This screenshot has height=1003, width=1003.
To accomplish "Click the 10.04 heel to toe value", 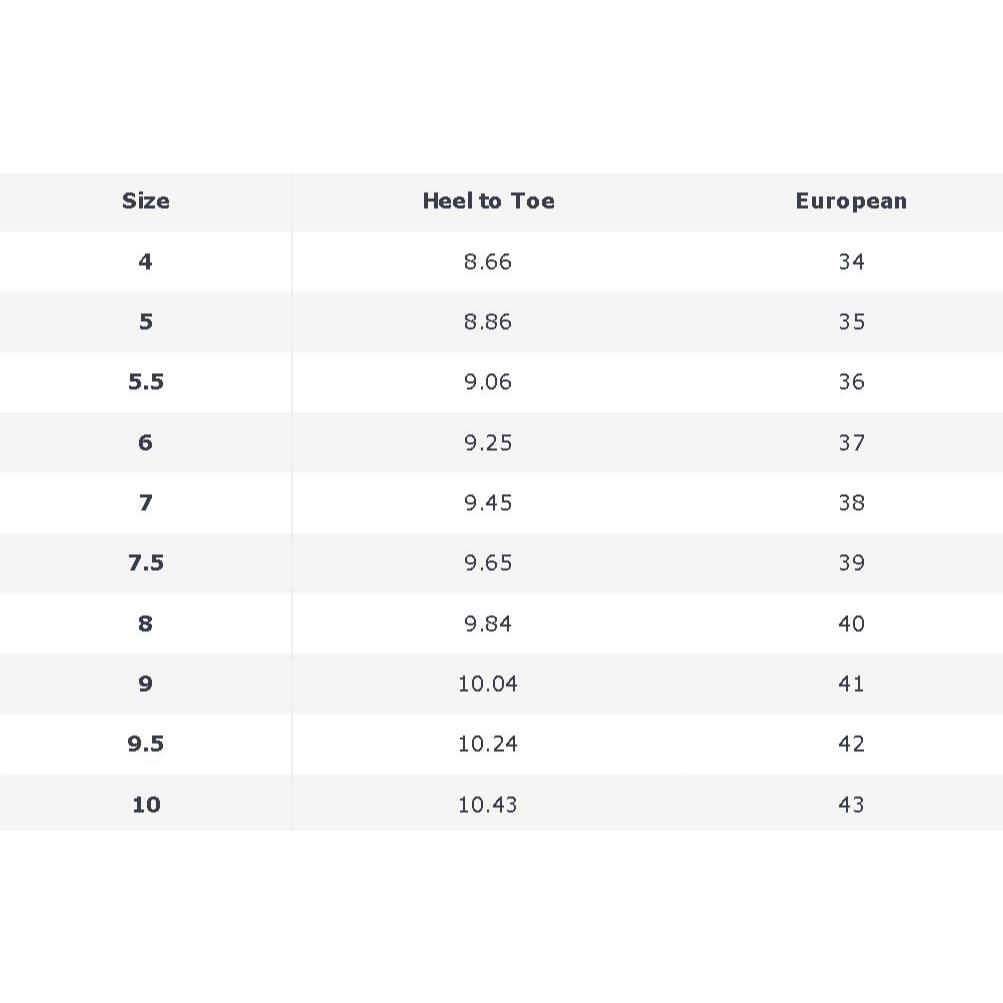I will 488,684.
